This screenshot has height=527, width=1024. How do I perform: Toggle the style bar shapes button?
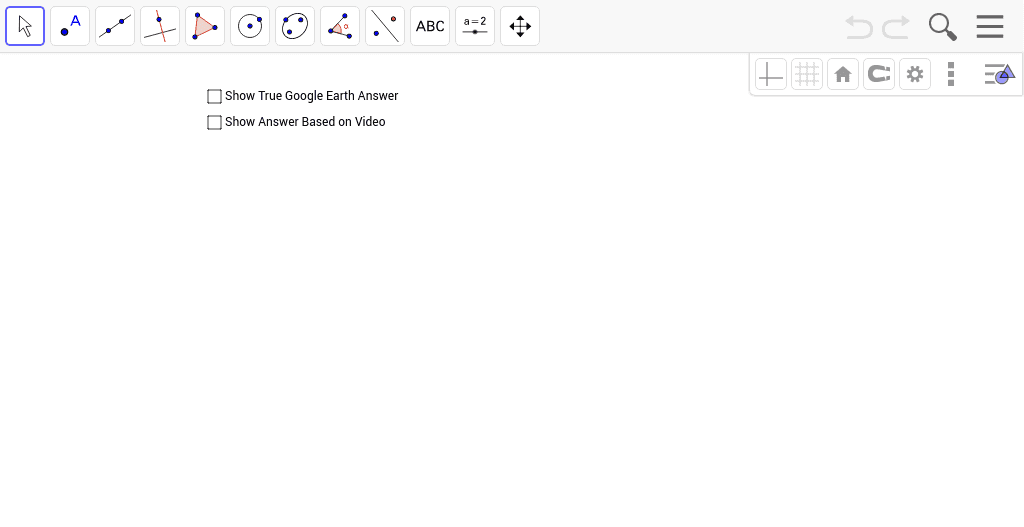(1000, 74)
